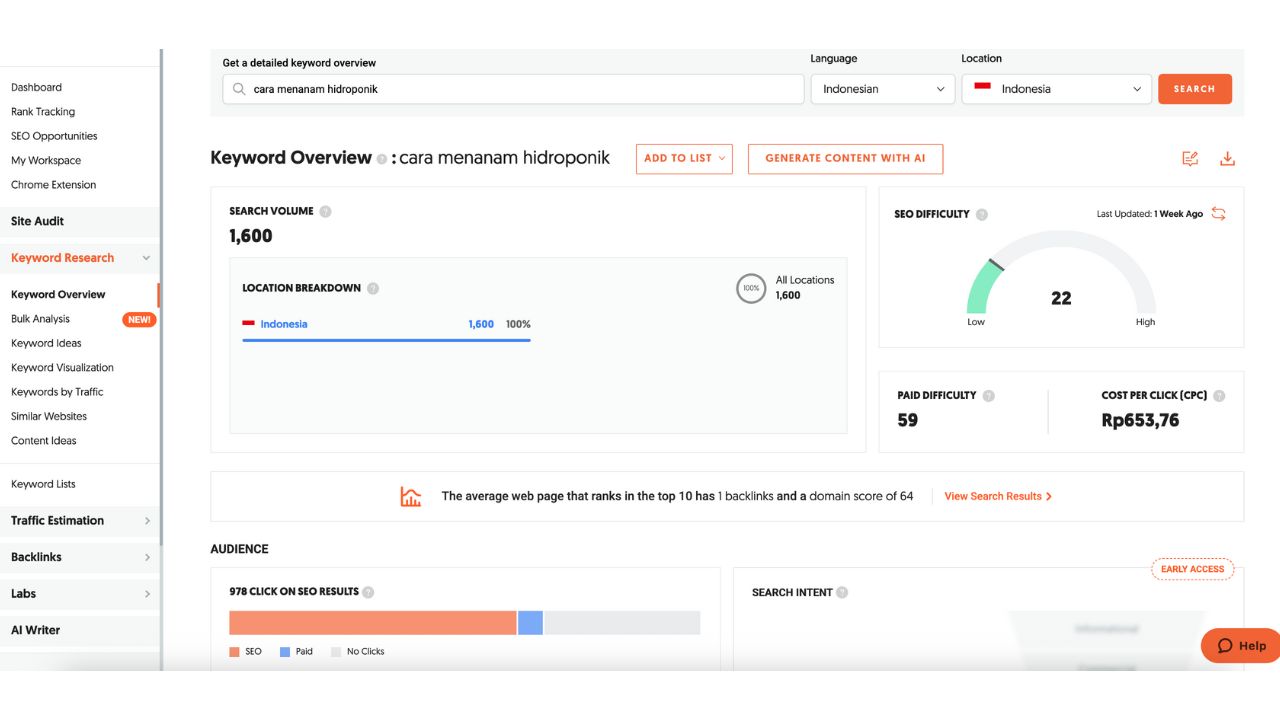Image resolution: width=1280 pixels, height=720 pixels.
Task: Click the Early Access badge
Action: point(1192,569)
